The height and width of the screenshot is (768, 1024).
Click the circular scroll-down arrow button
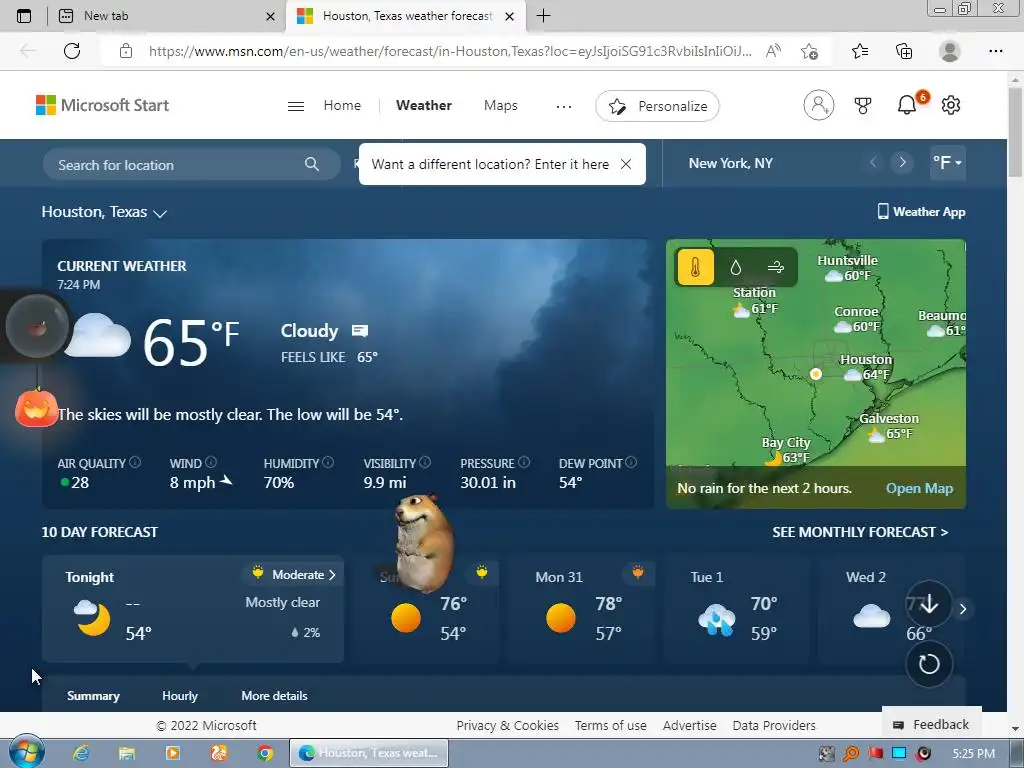pyautogui.click(x=929, y=604)
